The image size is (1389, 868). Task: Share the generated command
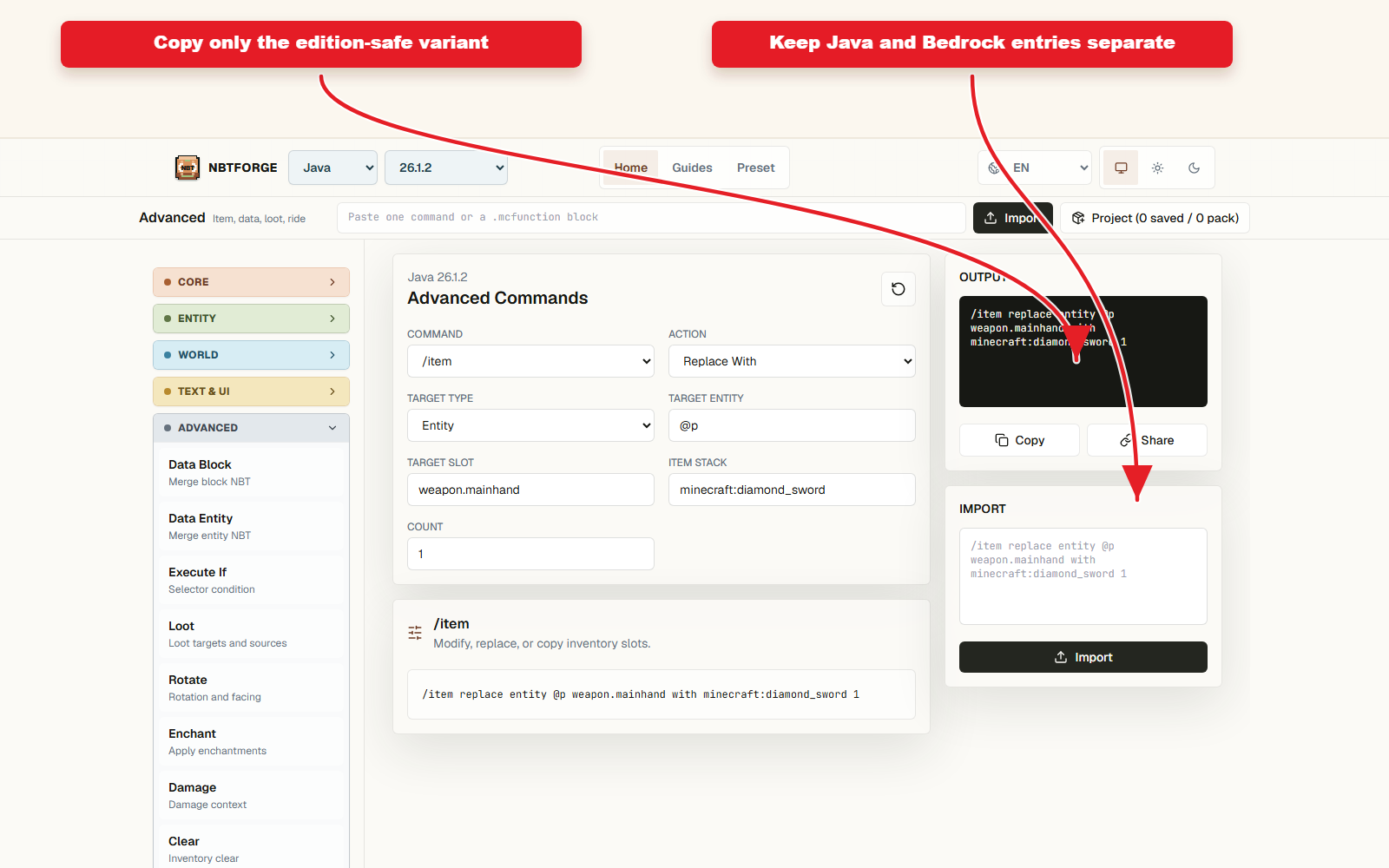(1147, 440)
